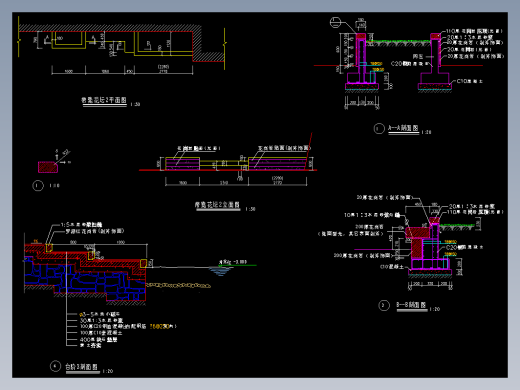The height and width of the screenshot is (390, 520).
Task: Select the 素土夯实 note in step section
Action: 90,346
